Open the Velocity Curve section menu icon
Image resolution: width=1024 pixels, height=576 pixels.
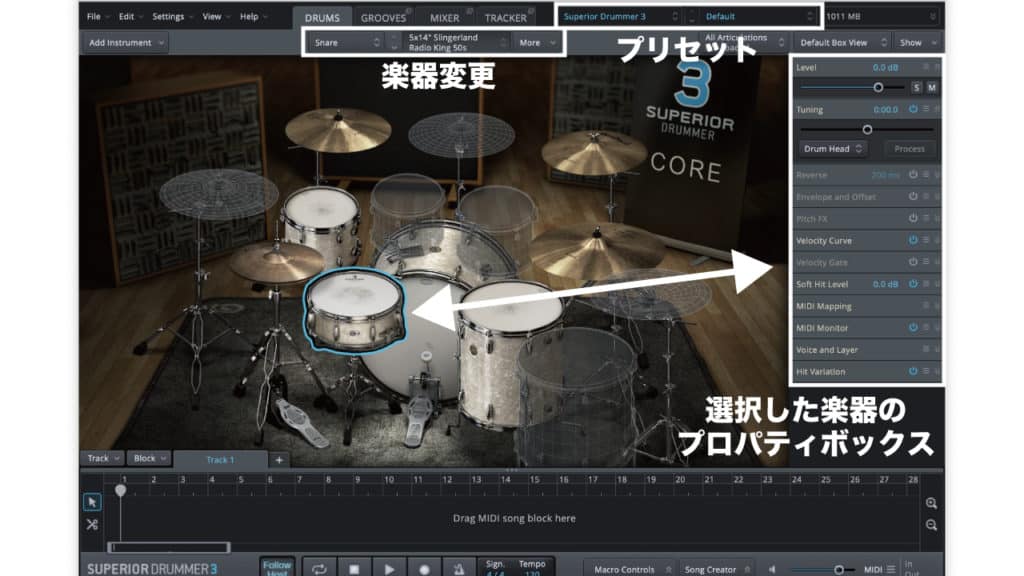pyautogui.click(x=925, y=240)
